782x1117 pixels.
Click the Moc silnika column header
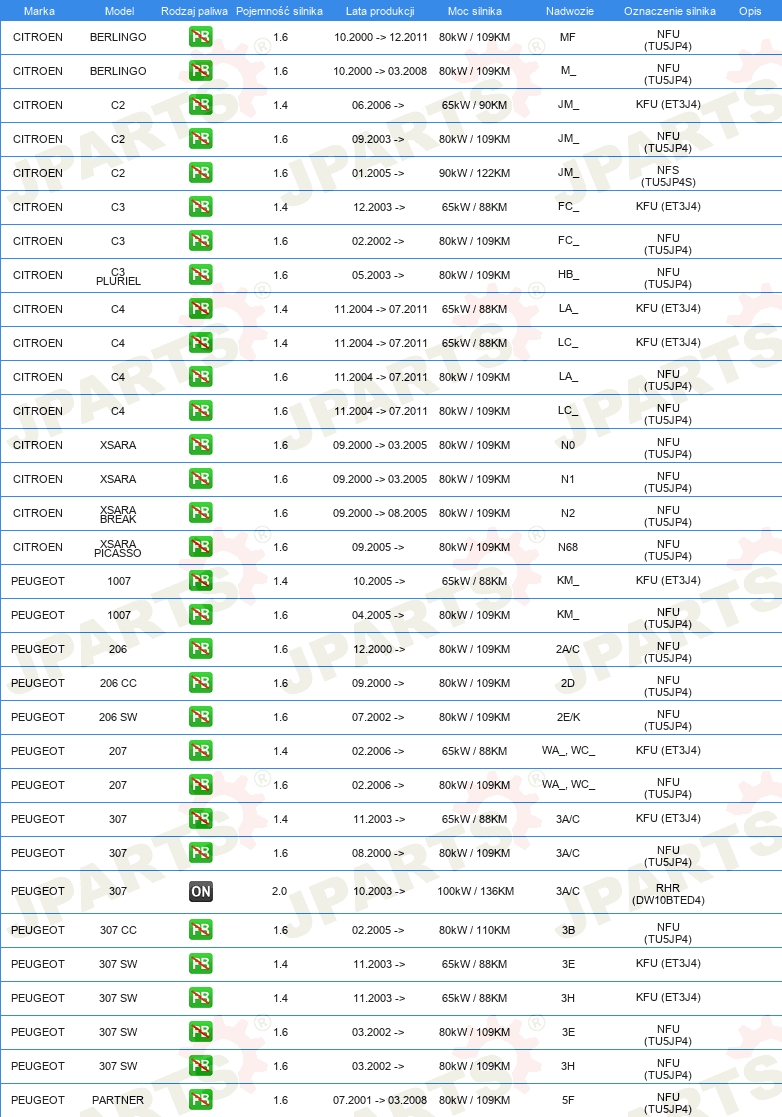474,11
